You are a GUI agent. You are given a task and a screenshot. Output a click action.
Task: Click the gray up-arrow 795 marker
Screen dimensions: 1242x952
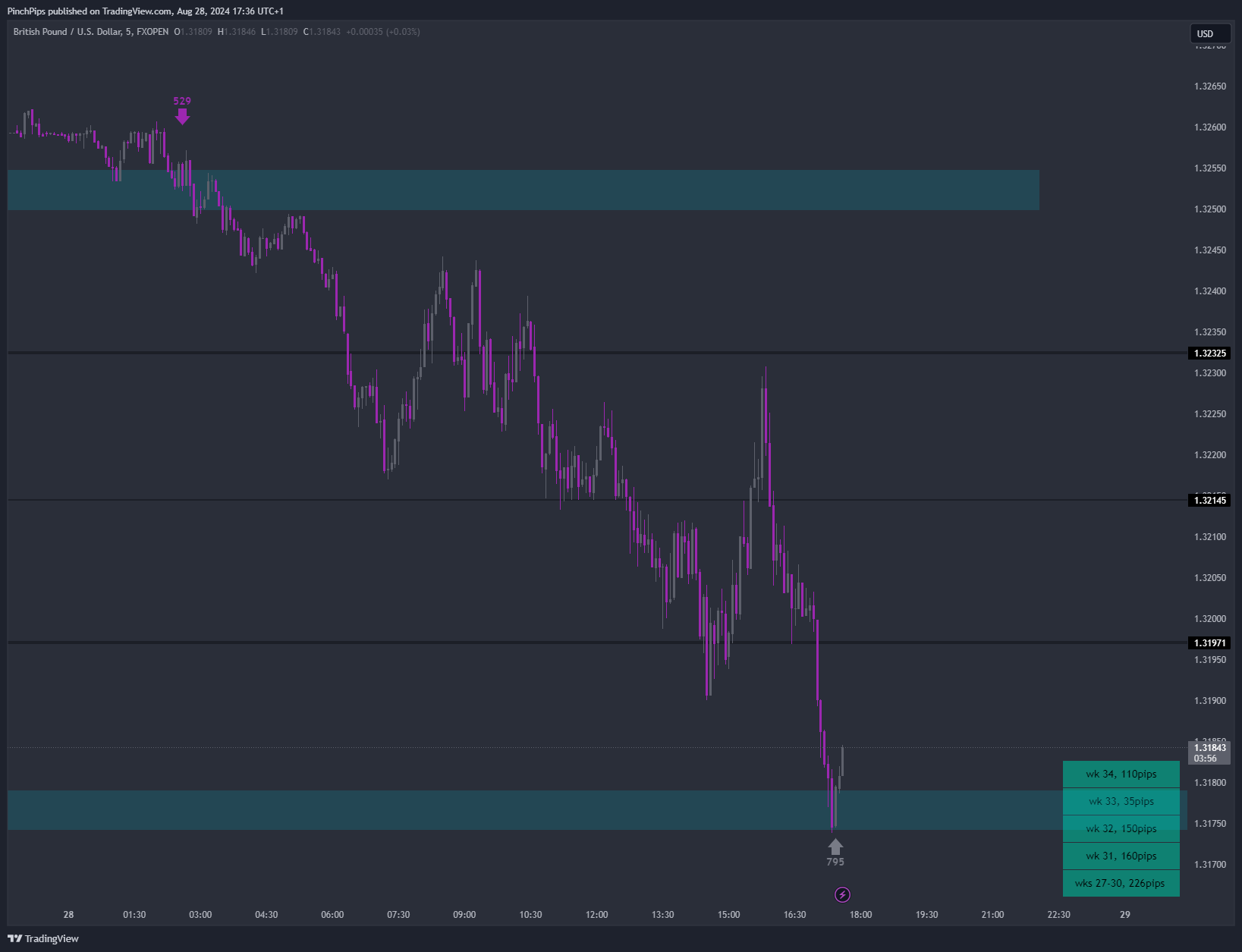click(x=835, y=847)
